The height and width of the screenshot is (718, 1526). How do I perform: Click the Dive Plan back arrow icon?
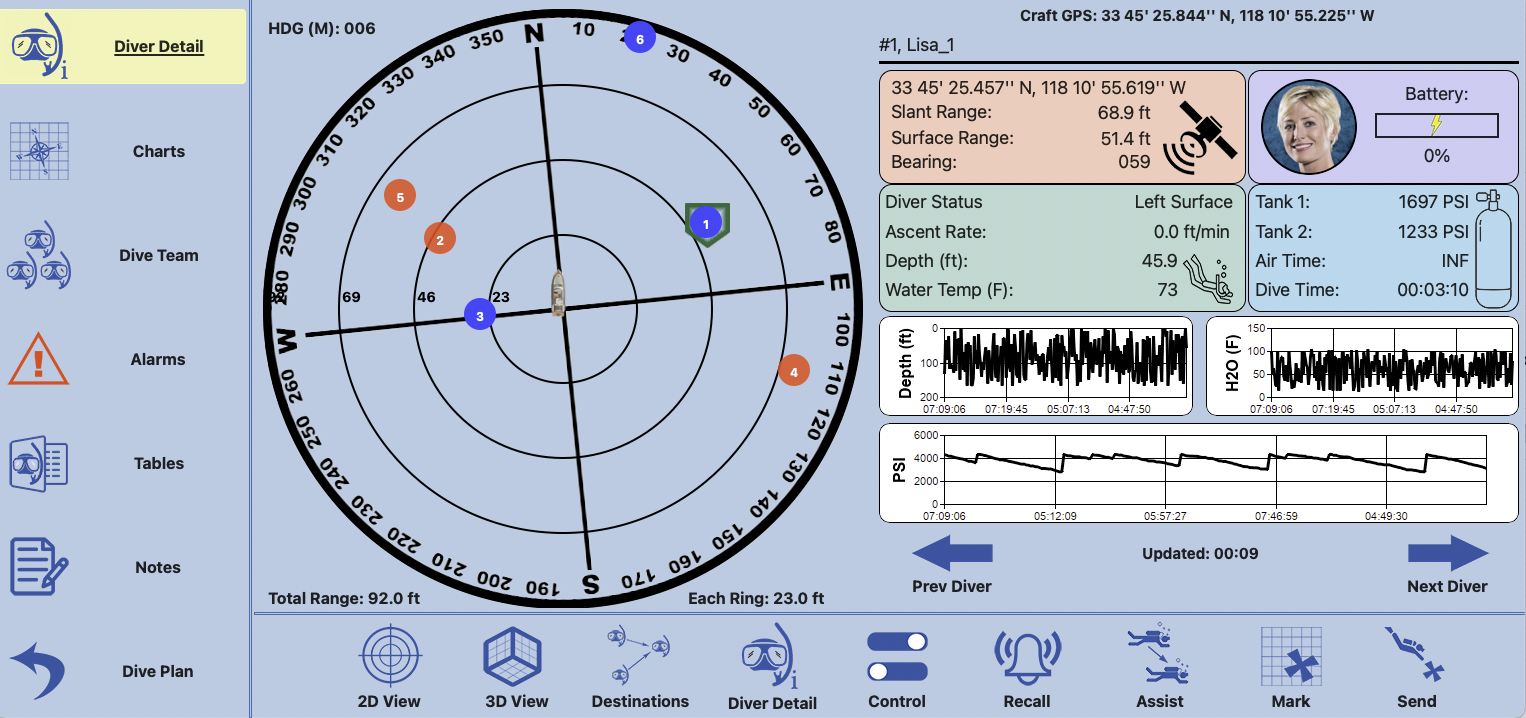(38, 671)
